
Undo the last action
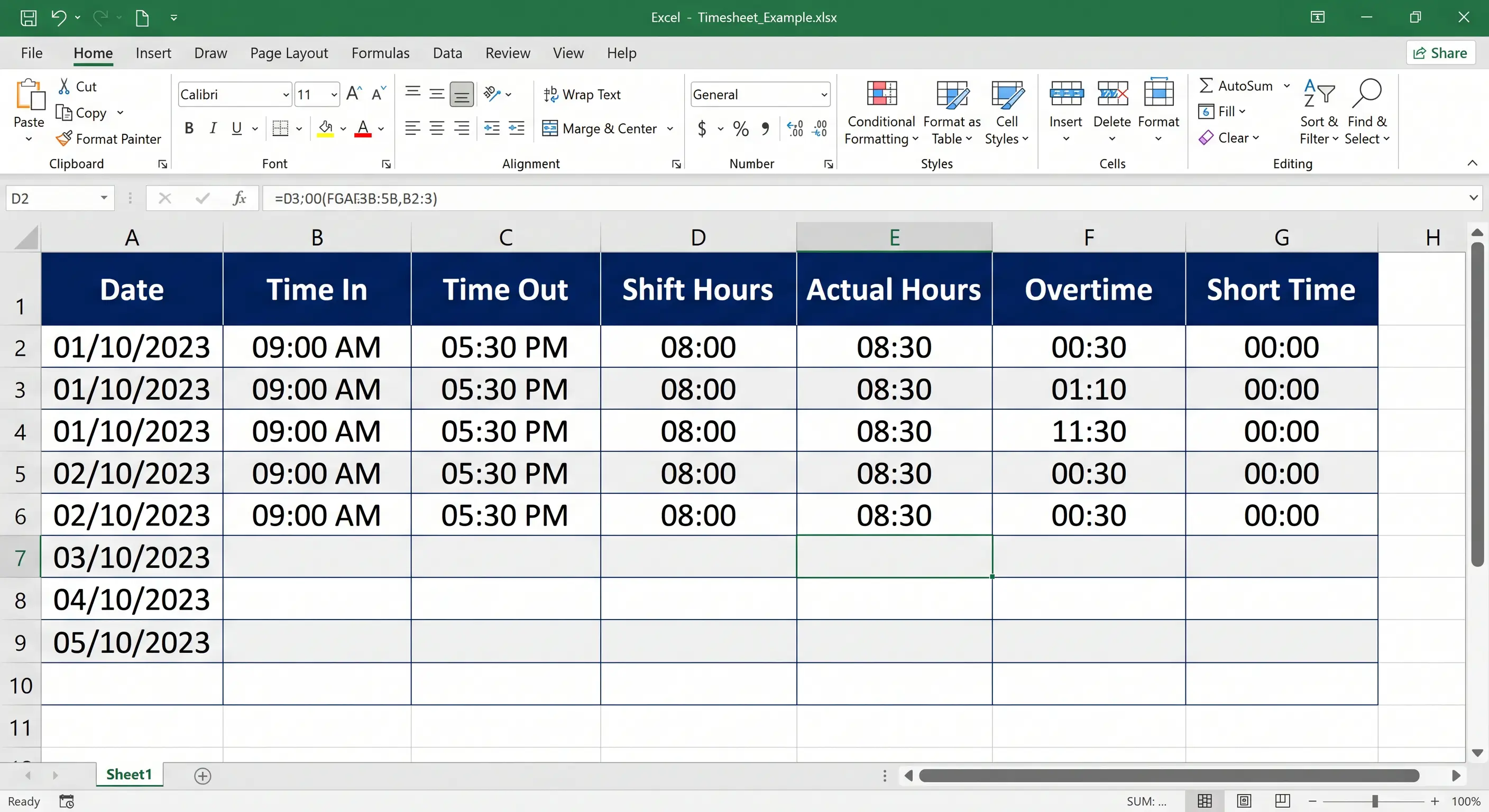tap(58, 17)
